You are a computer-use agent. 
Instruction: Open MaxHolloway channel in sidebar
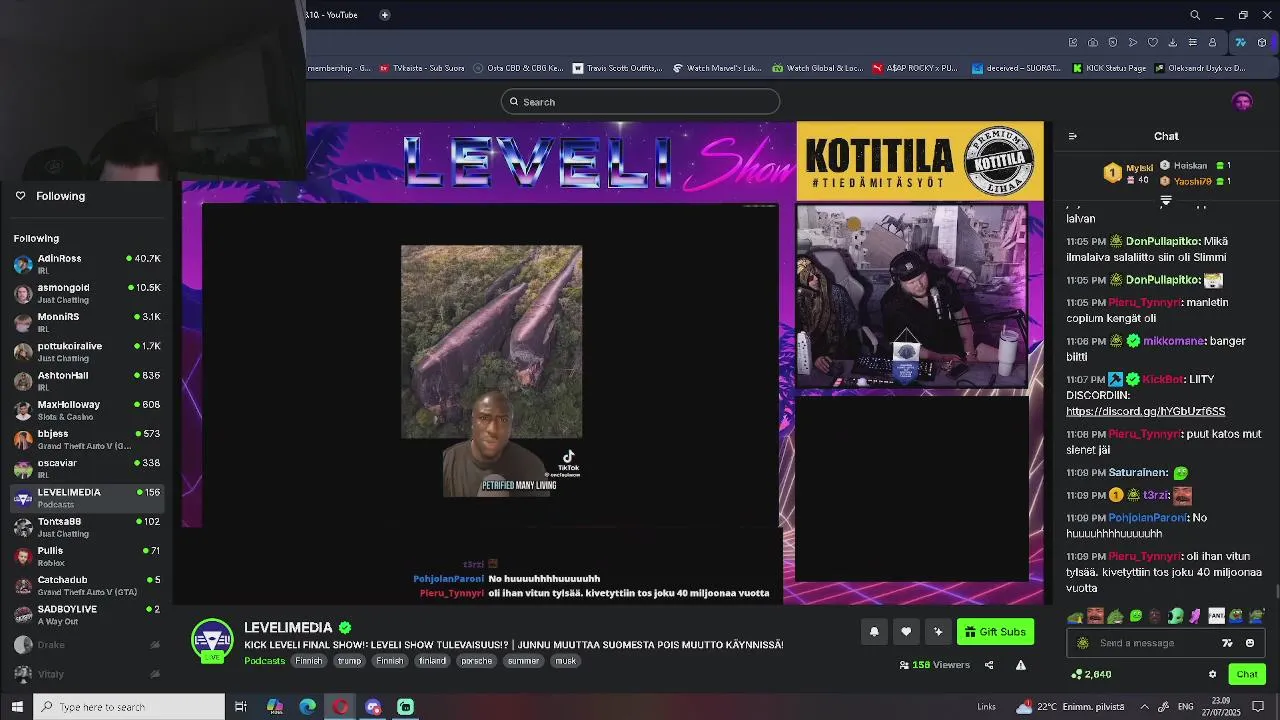click(88, 409)
